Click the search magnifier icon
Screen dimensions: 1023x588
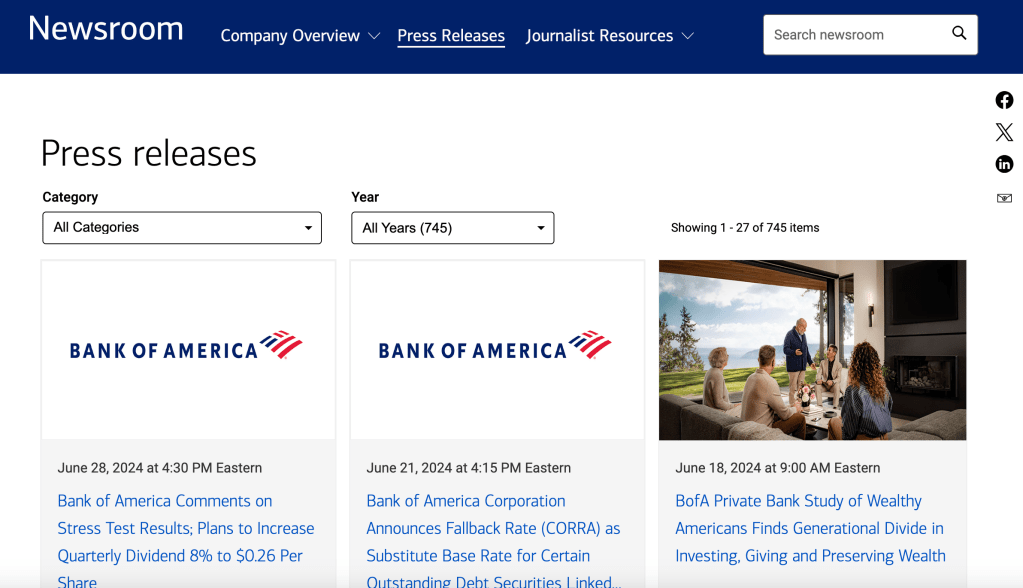tap(959, 34)
